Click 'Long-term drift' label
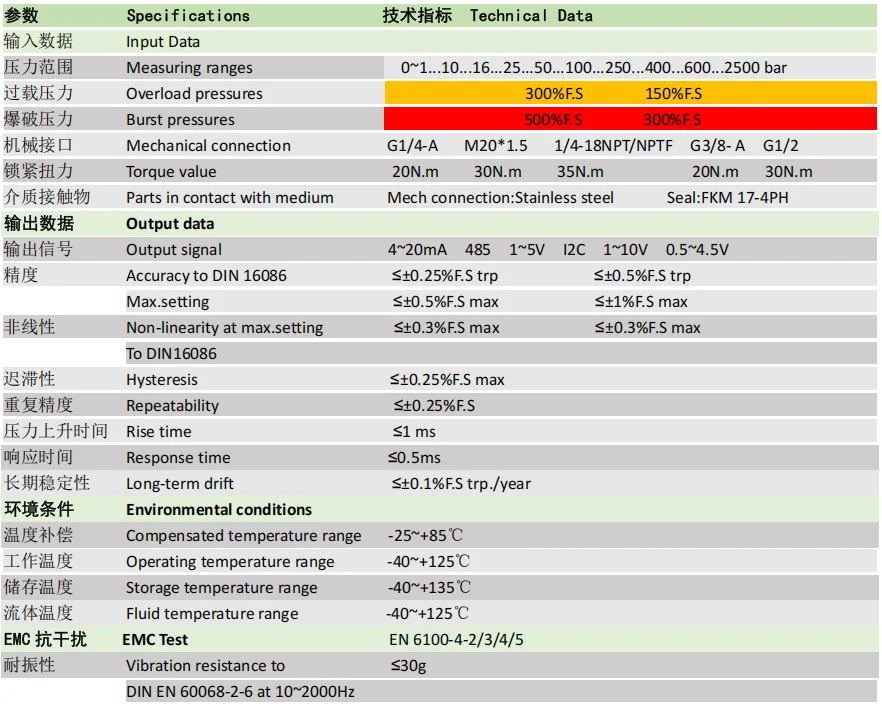 (180, 484)
